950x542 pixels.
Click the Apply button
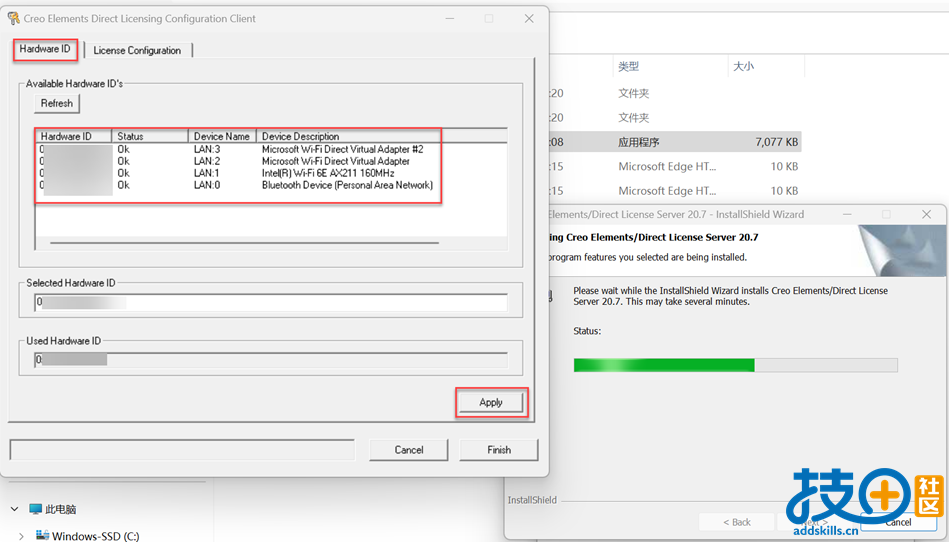point(491,403)
